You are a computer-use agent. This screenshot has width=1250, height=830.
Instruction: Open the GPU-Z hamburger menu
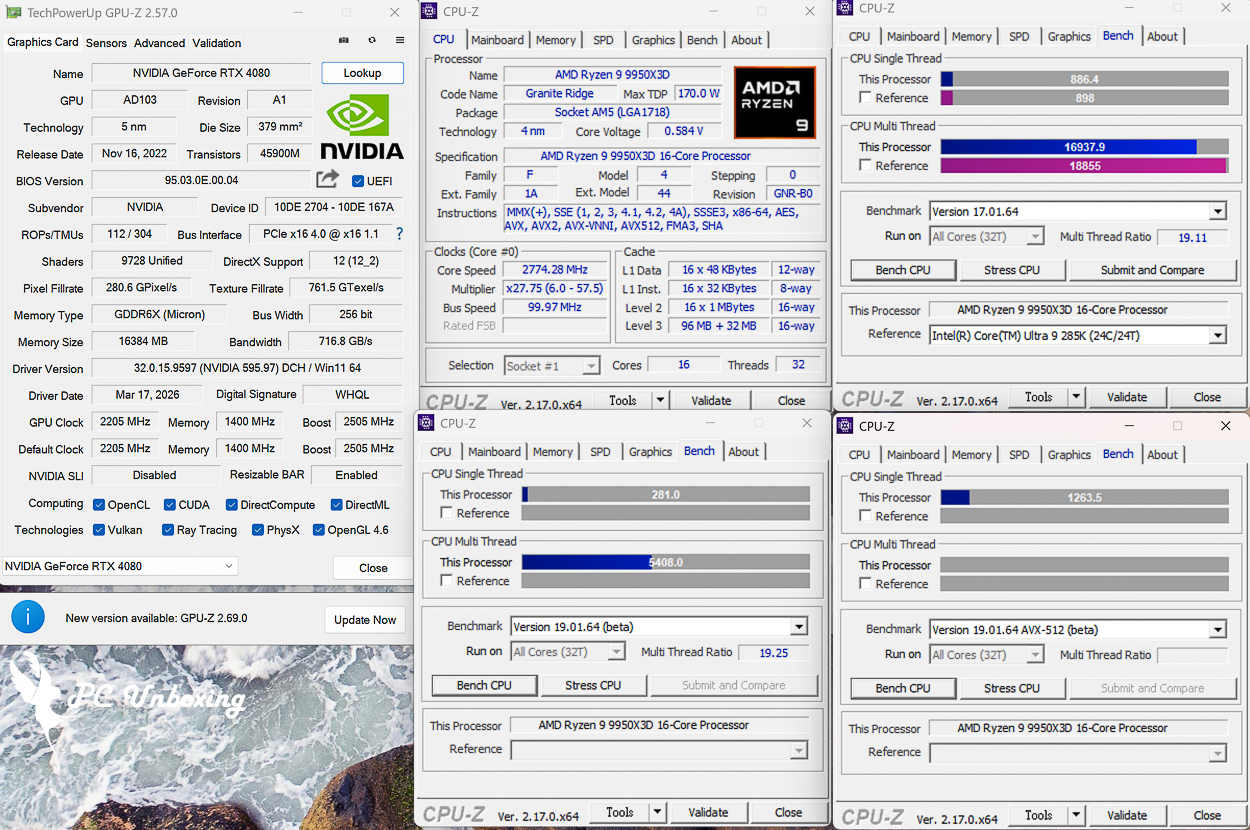(x=400, y=41)
